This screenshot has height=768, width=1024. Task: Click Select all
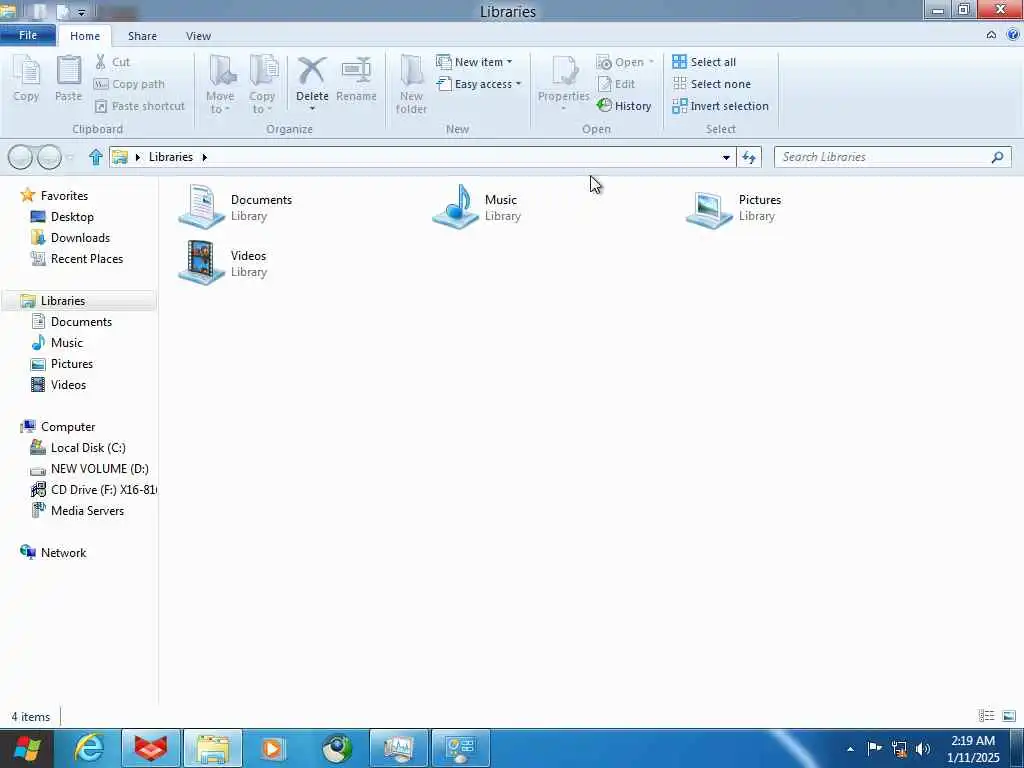click(x=704, y=62)
